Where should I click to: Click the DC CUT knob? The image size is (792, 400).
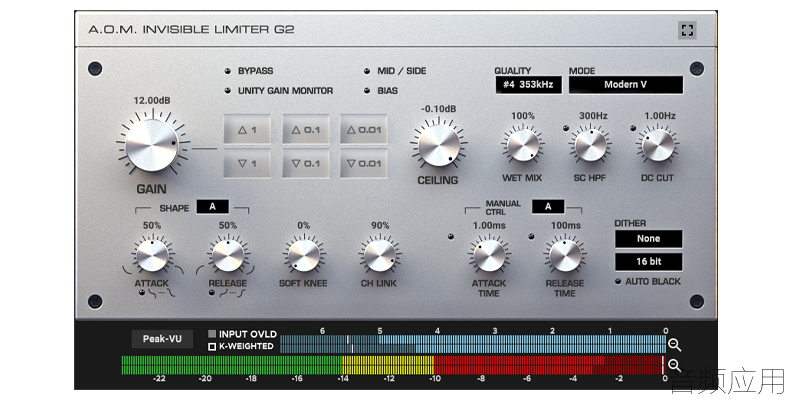(658, 145)
